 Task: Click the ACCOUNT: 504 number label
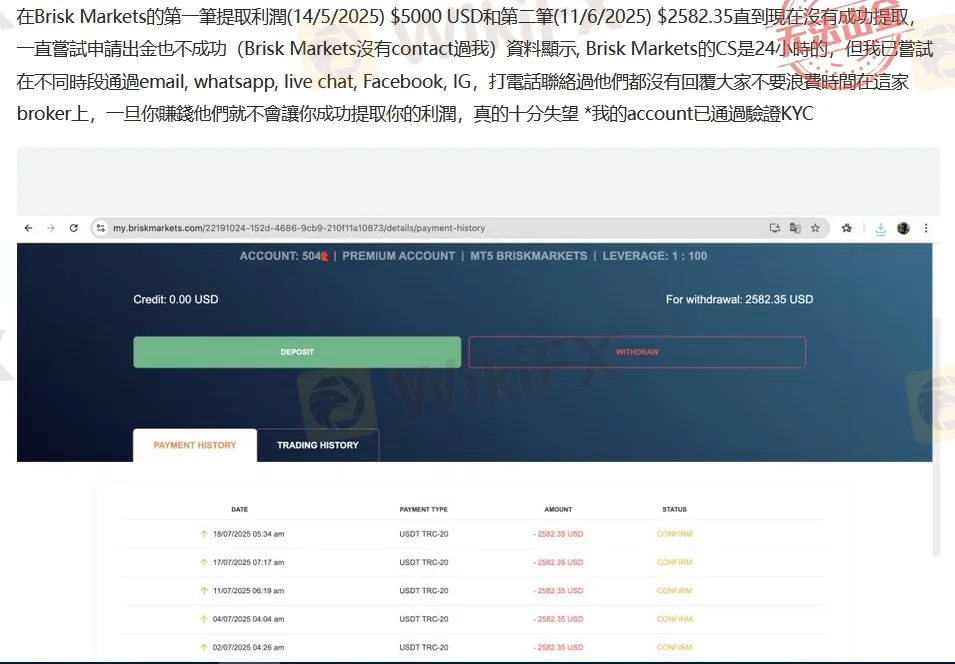click(x=284, y=256)
